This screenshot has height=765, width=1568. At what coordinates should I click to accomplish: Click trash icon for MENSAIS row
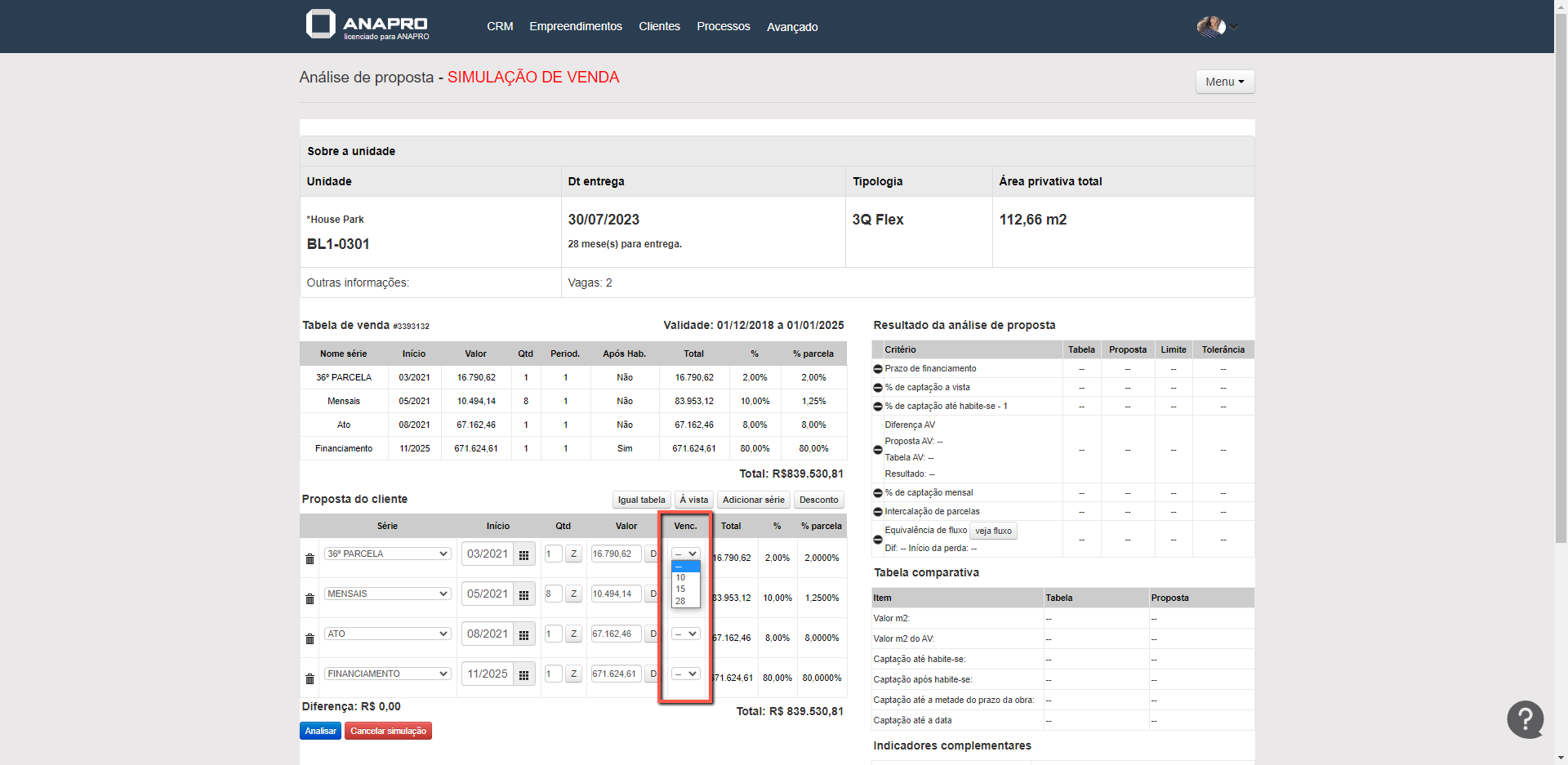tap(310, 599)
